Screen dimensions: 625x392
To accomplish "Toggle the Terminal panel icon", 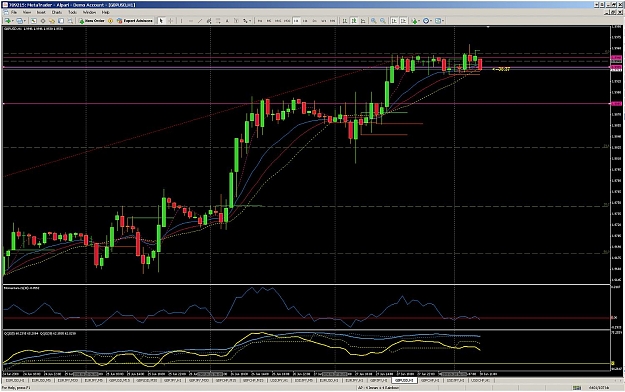I will (61, 21).
